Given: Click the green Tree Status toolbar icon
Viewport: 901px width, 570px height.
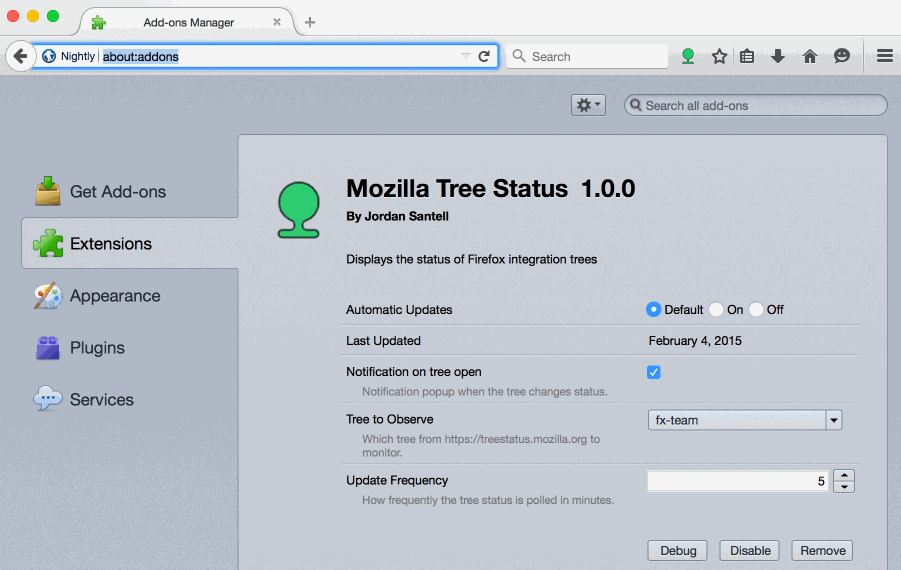Looking at the screenshot, I should click(x=688, y=56).
